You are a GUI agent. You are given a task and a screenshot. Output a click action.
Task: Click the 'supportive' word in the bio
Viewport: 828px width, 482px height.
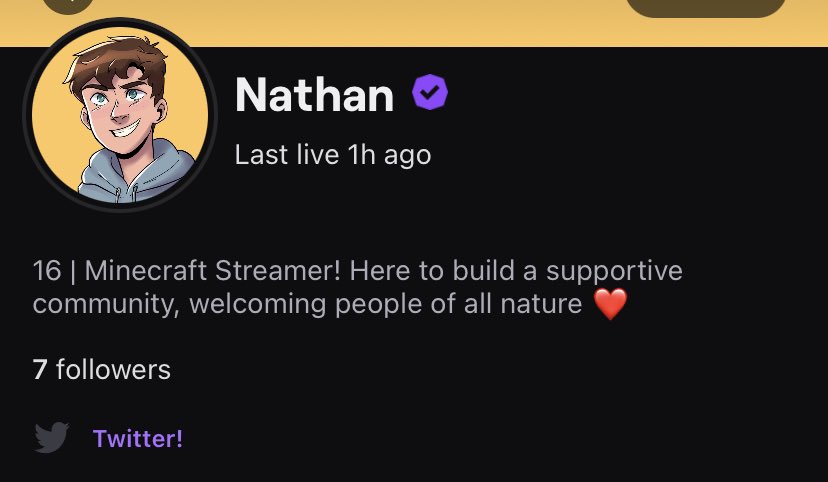(x=614, y=272)
